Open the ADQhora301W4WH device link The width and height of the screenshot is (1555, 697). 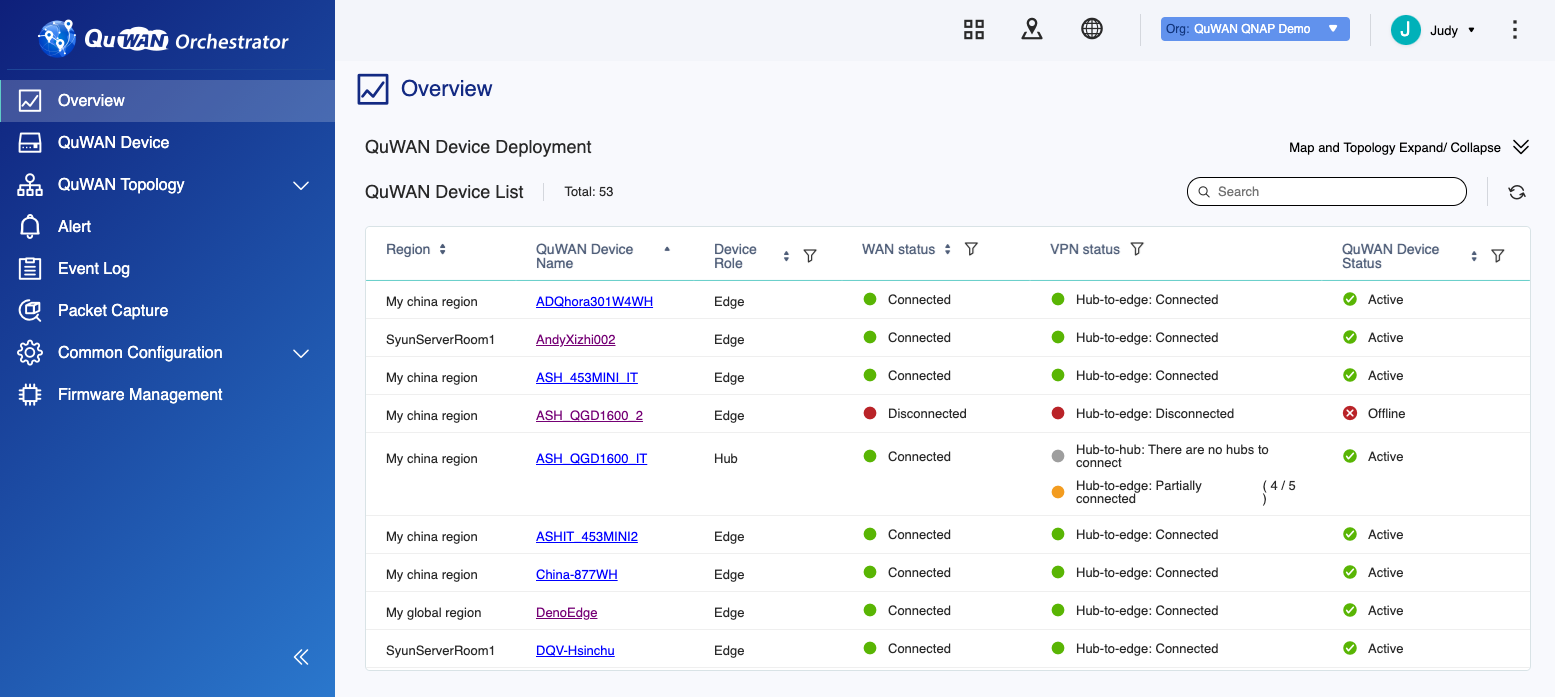pyautogui.click(x=594, y=301)
